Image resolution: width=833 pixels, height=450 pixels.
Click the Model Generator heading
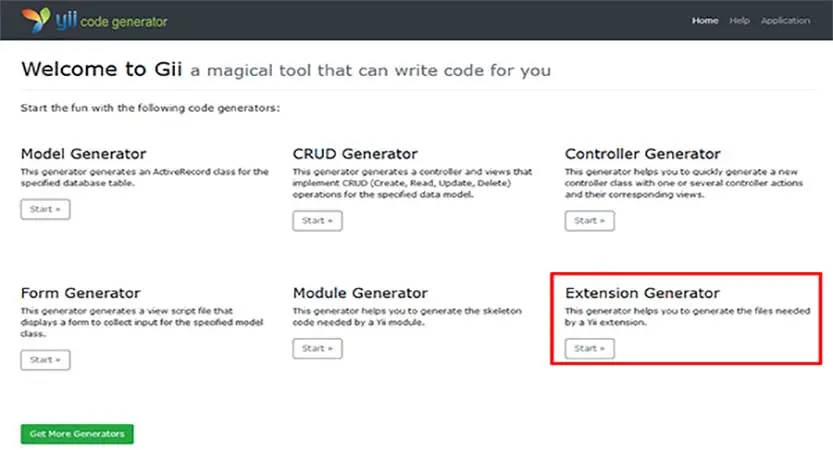click(83, 154)
